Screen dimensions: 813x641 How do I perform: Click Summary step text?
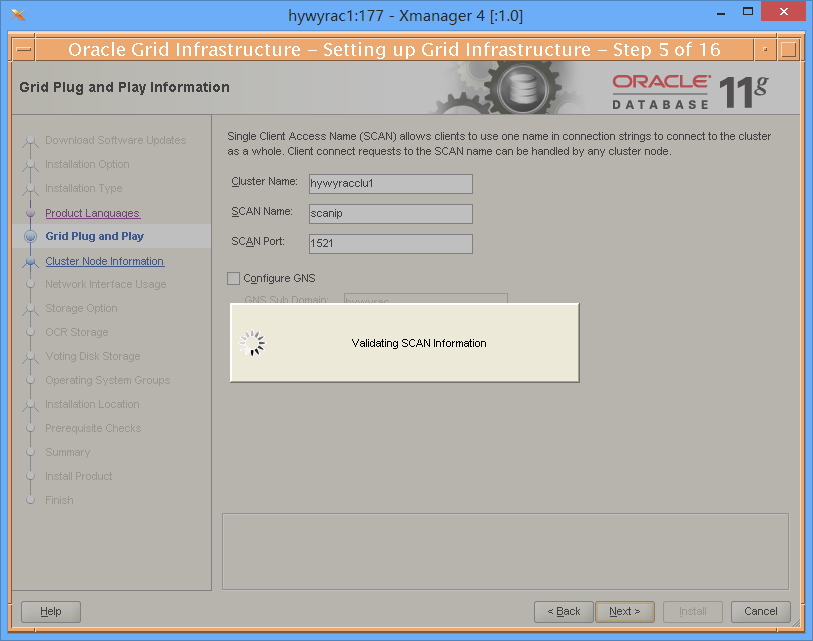point(67,452)
